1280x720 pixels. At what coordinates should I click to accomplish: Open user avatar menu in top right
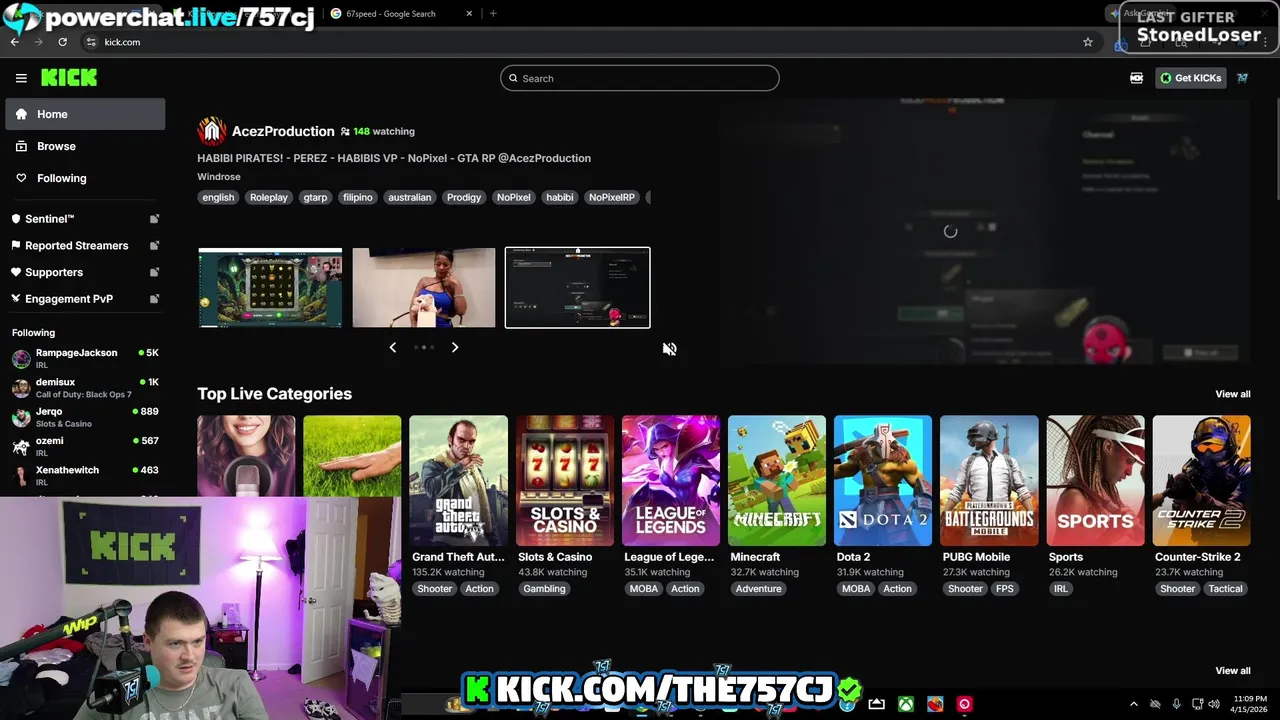[1242, 78]
